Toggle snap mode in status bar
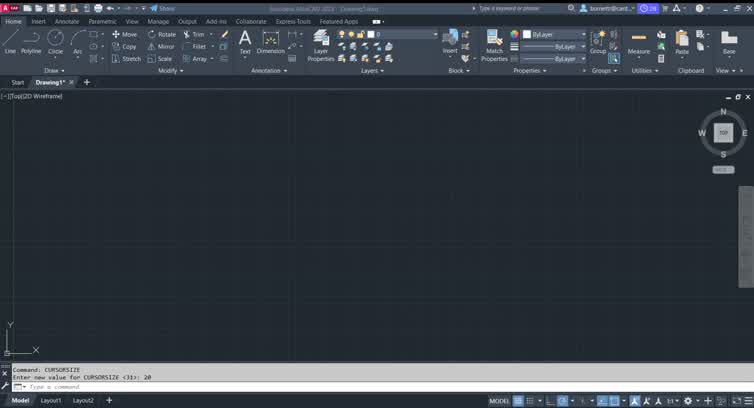Screen dimensions: 754x408 click(529, 401)
